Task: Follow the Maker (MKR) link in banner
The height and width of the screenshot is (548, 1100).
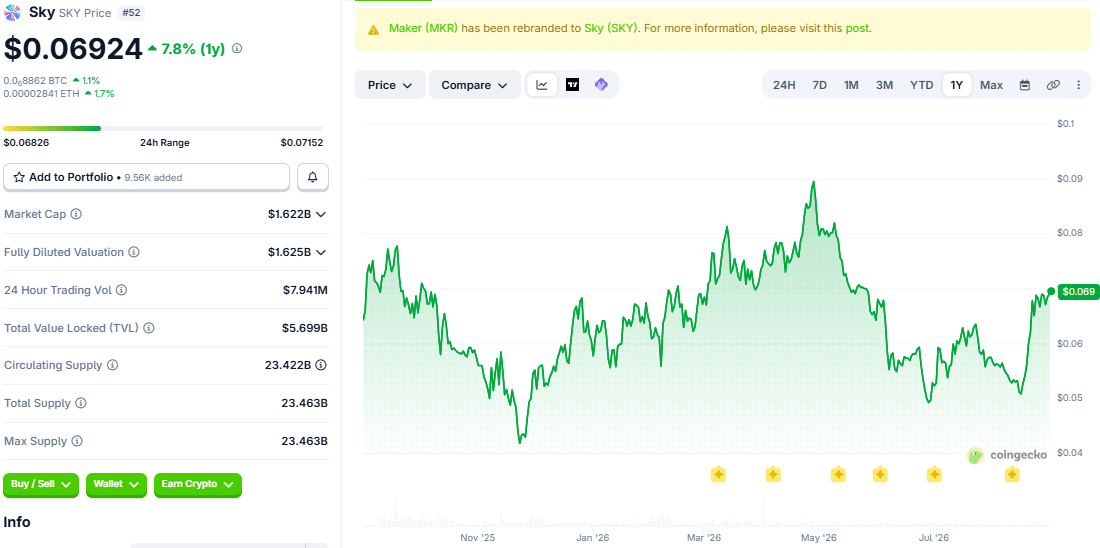Action: [x=424, y=29]
